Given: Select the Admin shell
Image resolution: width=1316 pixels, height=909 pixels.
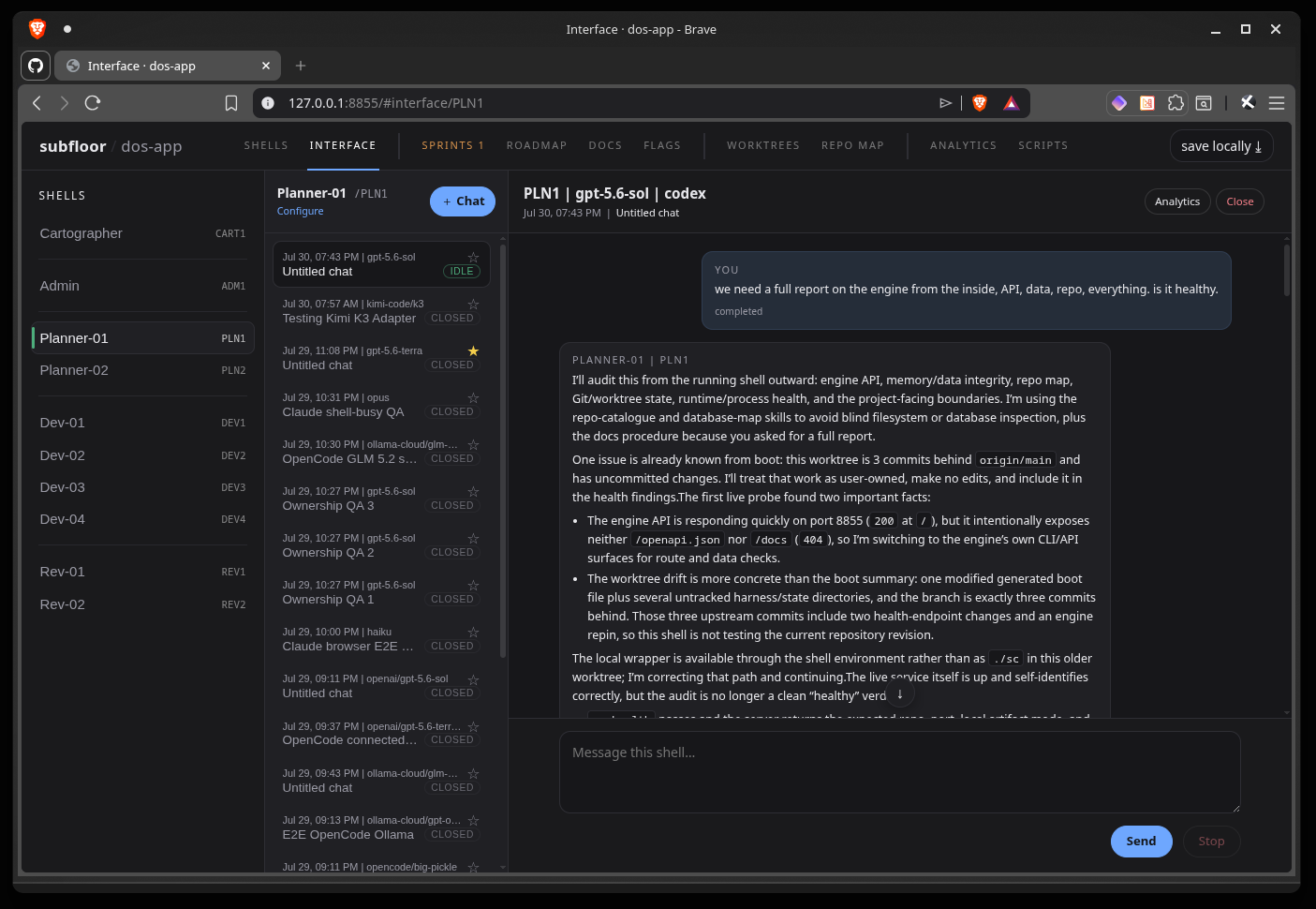Looking at the screenshot, I should tap(142, 286).
